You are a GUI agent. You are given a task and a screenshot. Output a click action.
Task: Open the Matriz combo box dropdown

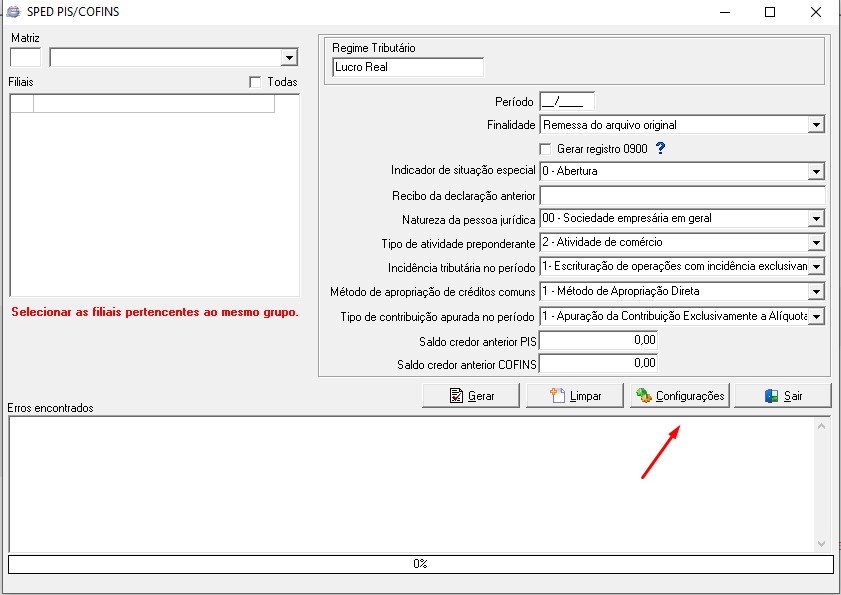coord(289,57)
